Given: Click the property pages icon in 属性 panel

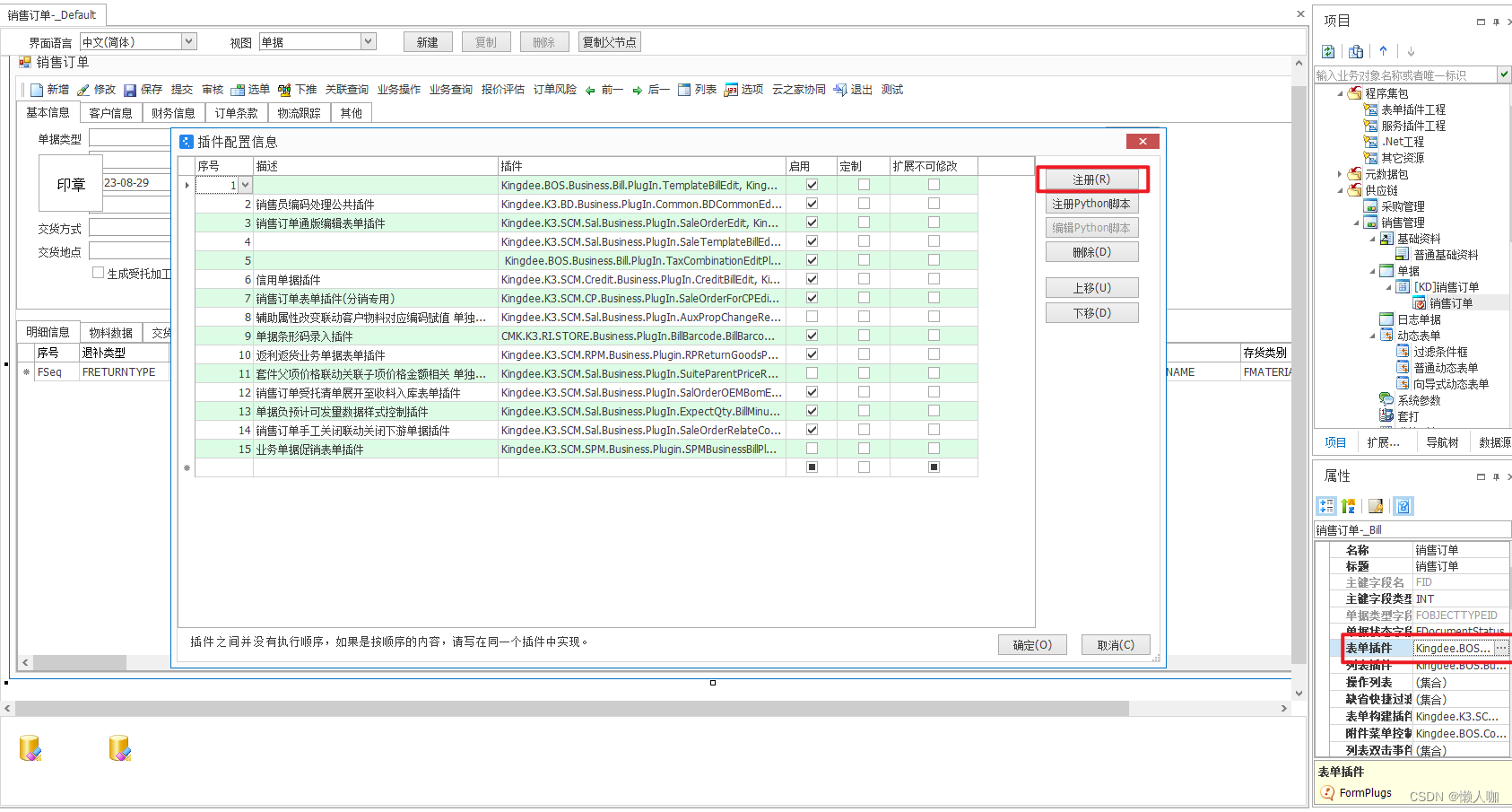Looking at the screenshot, I should [x=1376, y=506].
